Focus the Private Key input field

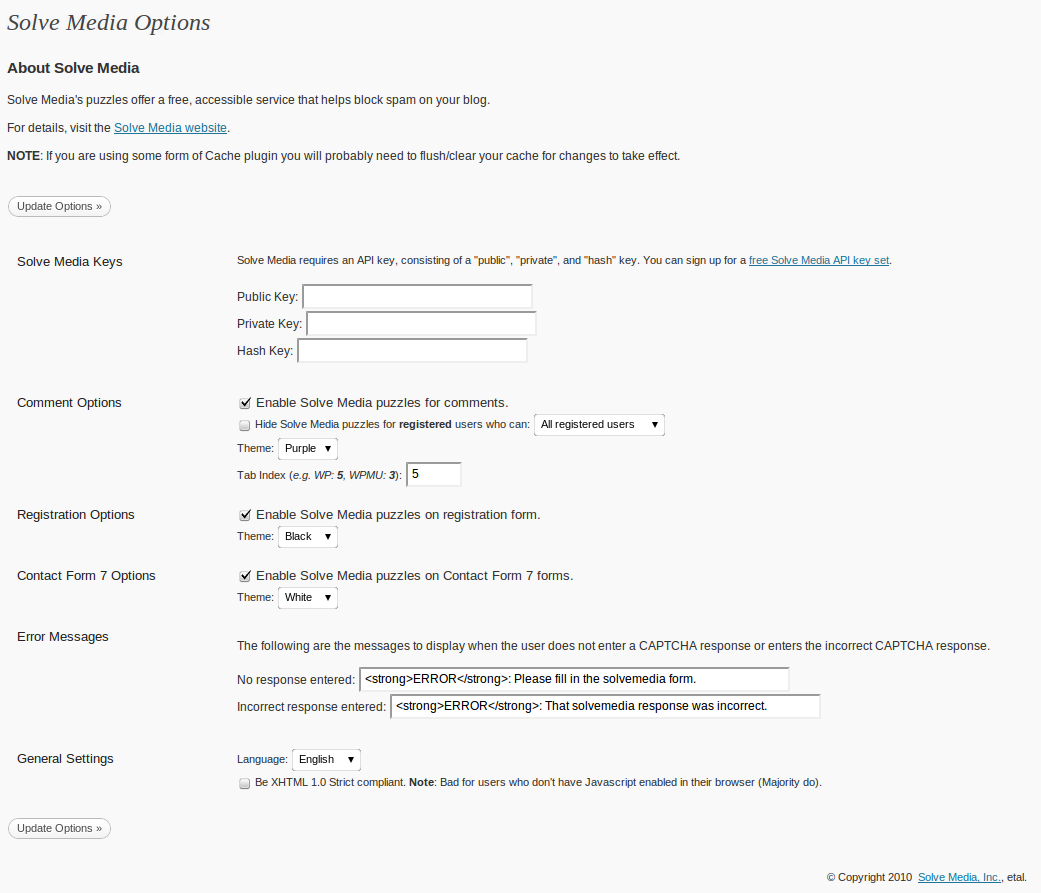click(x=421, y=324)
